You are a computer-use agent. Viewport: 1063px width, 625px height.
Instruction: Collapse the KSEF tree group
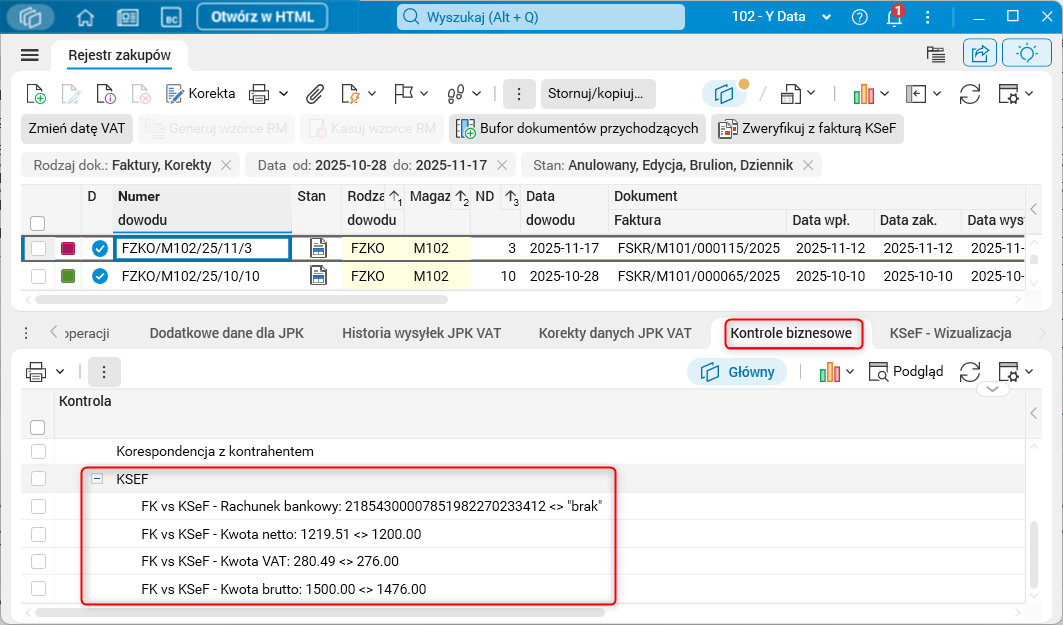point(97,479)
